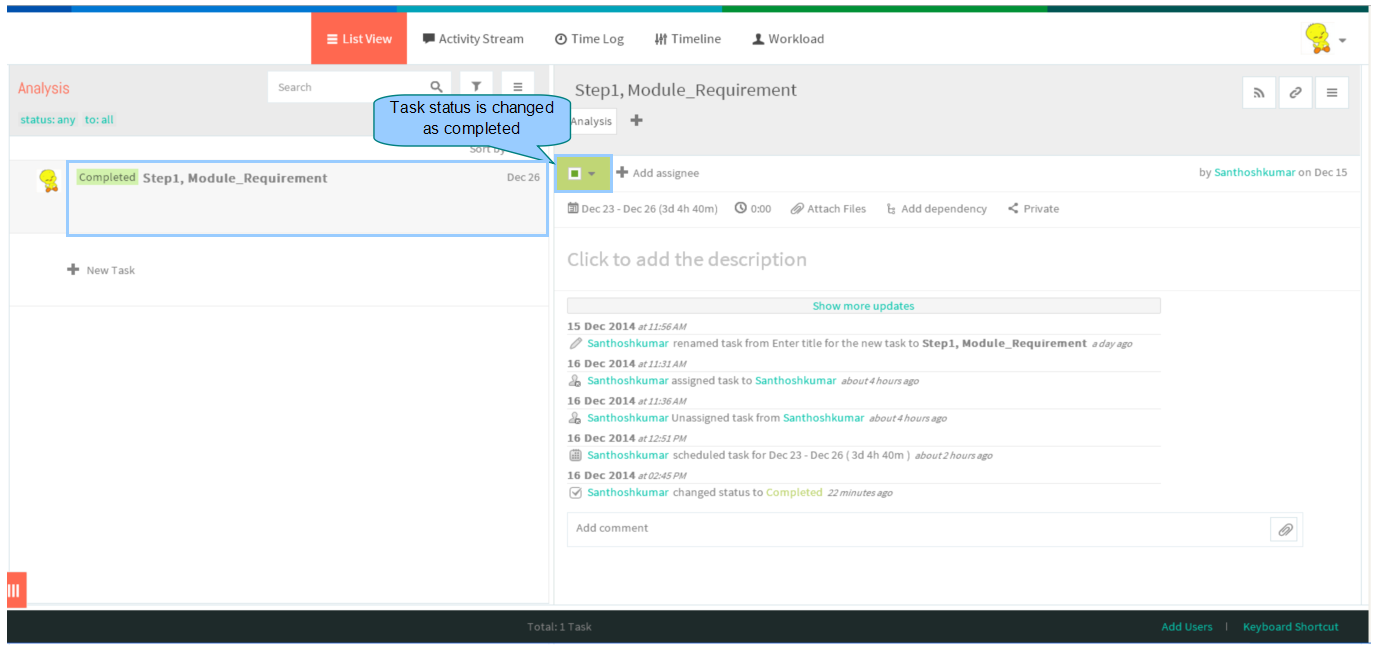Viewport: 1375px width, 650px height.
Task: Switch to Timeline view
Action: coord(687,39)
